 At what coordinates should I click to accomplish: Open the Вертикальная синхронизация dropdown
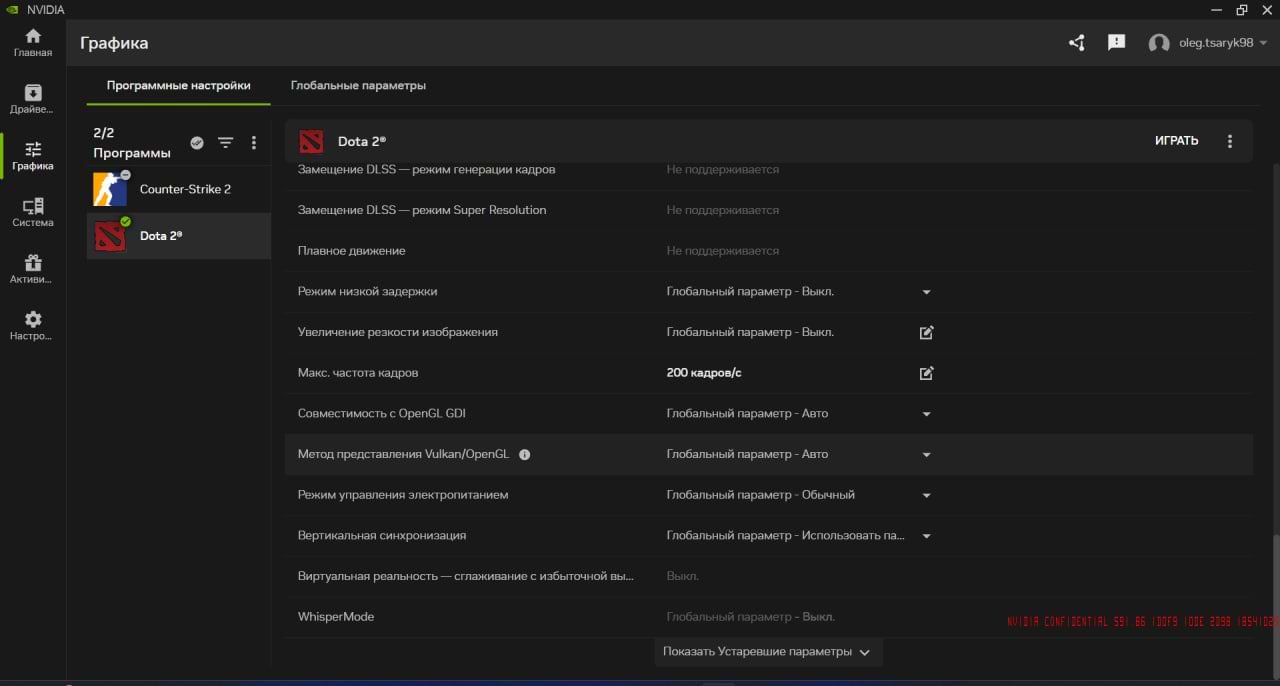pos(926,536)
